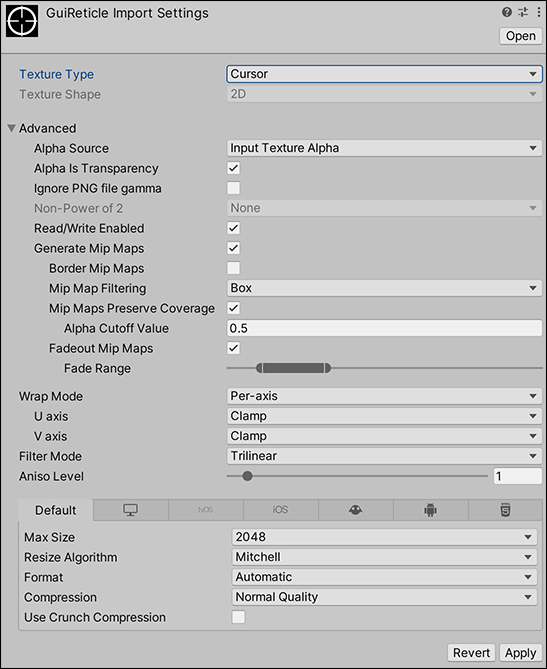547x669 pixels.
Task: Toggle Read/Write Enabled checkbox
Action: (x=233, y=228)
